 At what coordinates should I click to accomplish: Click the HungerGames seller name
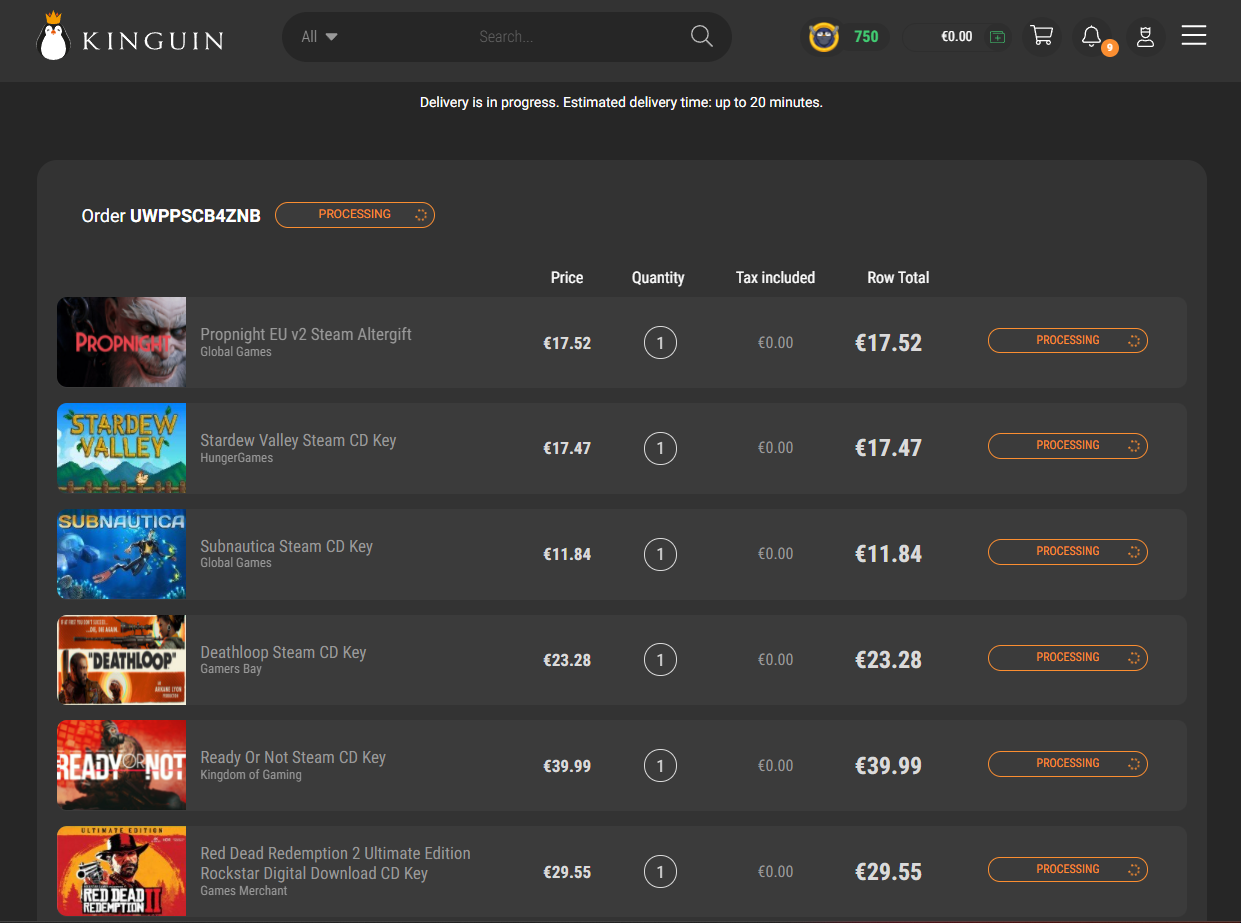[x=236, y=458]
